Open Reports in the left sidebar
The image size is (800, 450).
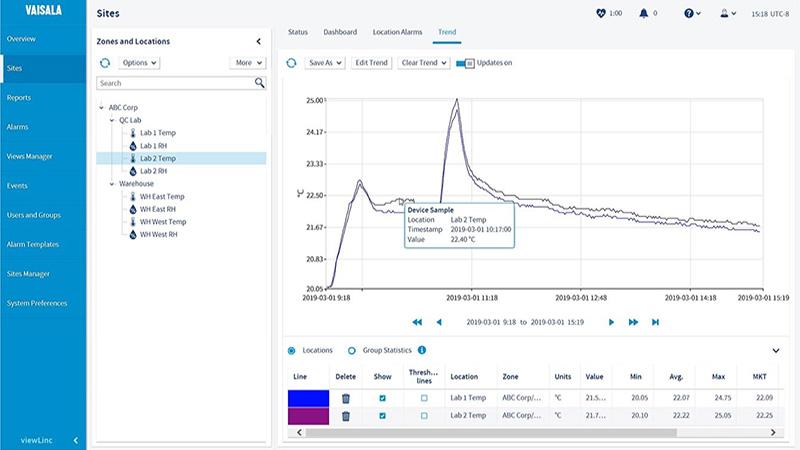(x=19, y=97)
